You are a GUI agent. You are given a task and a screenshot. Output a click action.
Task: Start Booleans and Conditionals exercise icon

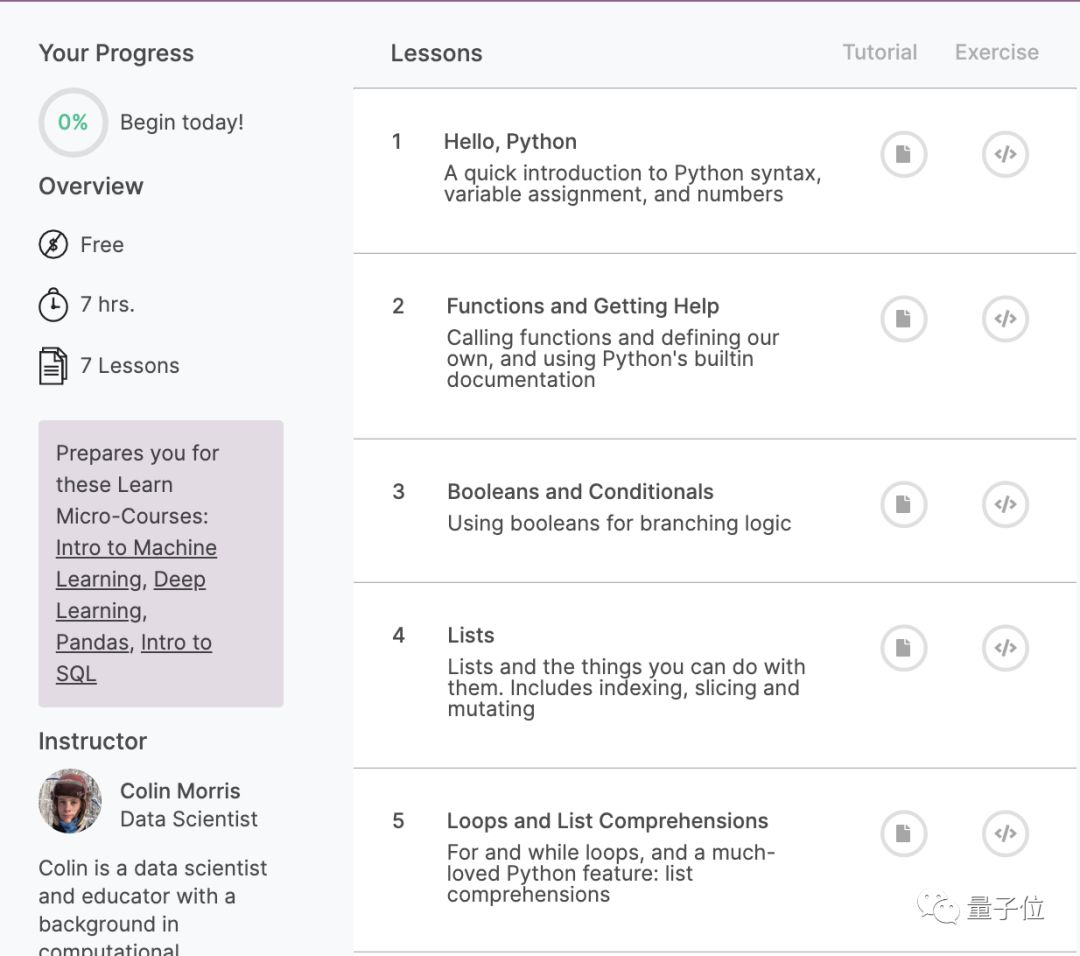pyautogui.click(x=1005, y=505)
